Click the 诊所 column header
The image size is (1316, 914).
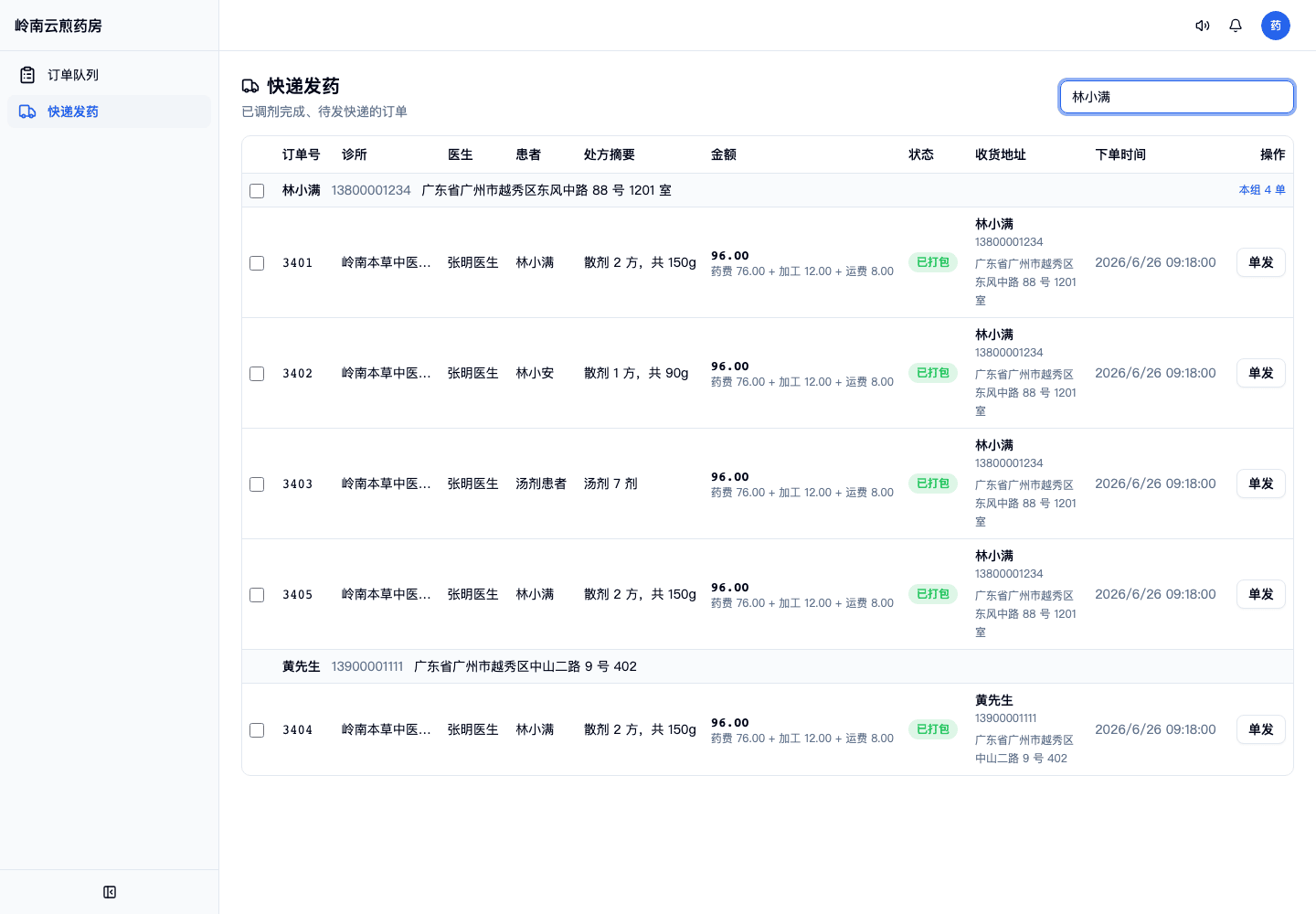click(355, 154)
